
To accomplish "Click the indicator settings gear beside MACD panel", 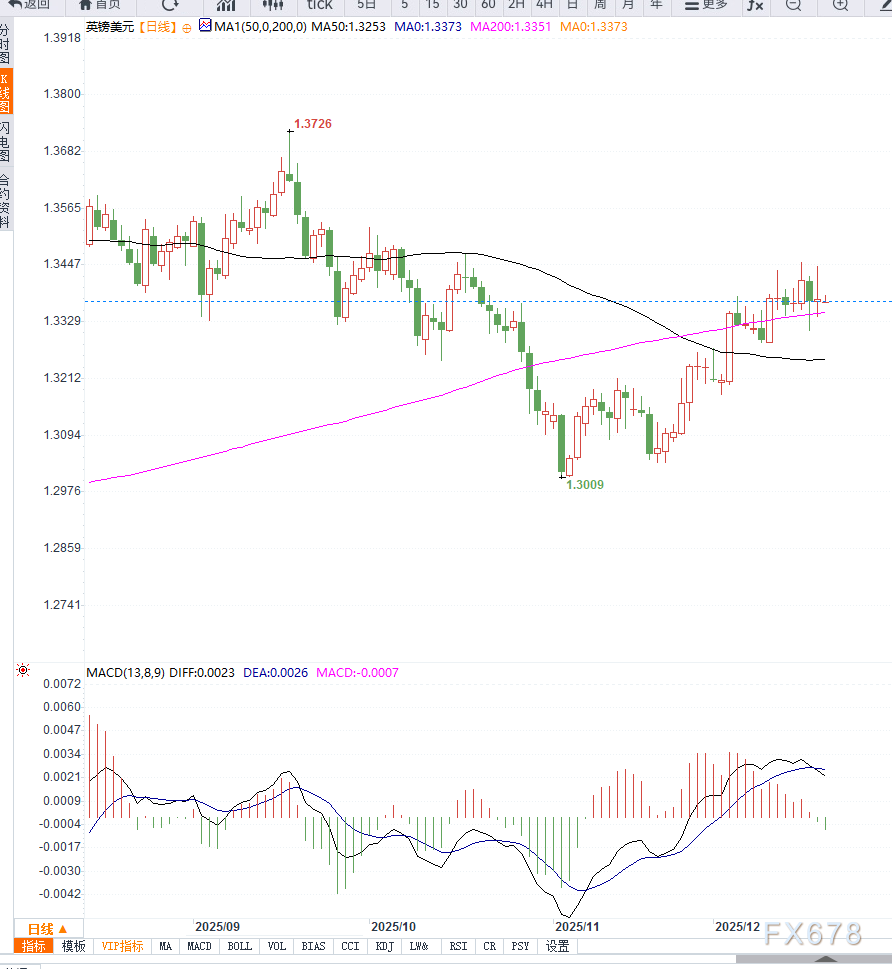I will pyautogui.click(x=22, y=670).
